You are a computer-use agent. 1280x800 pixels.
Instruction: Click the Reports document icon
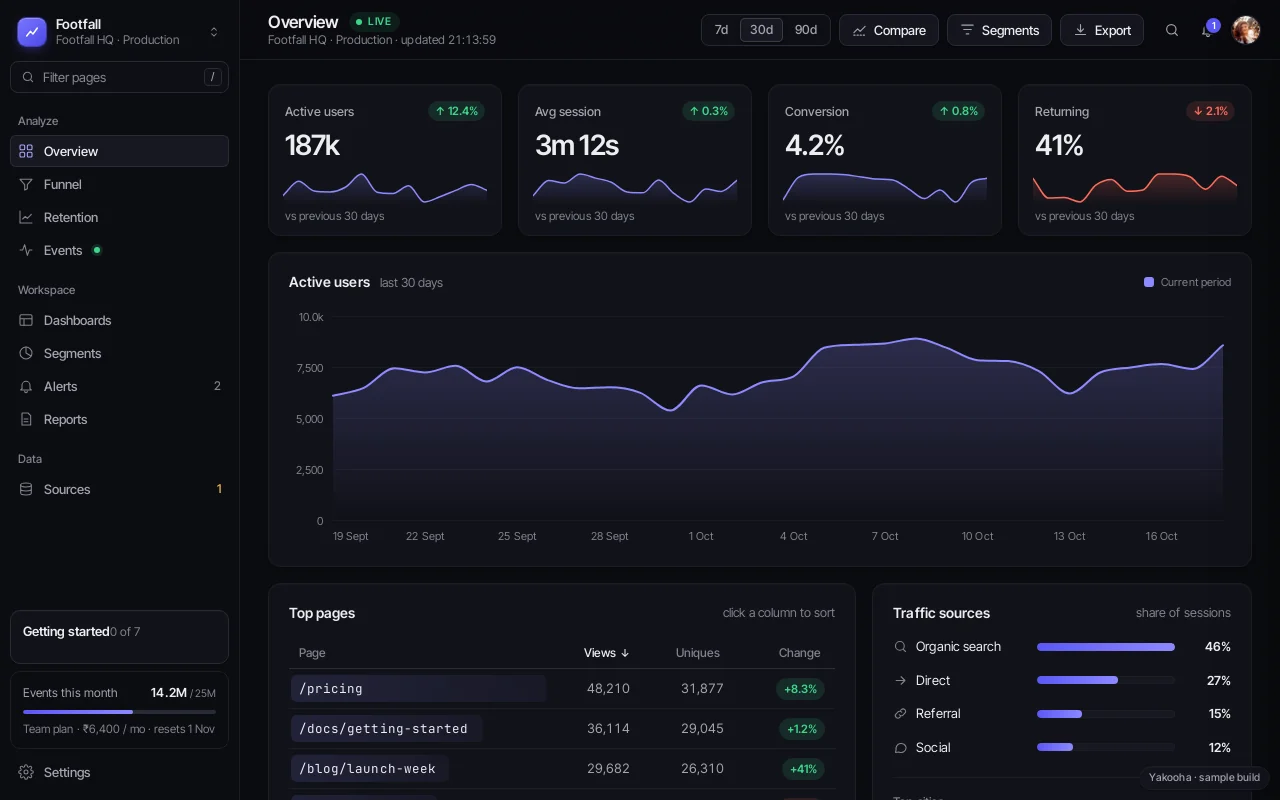click(26, 419)
